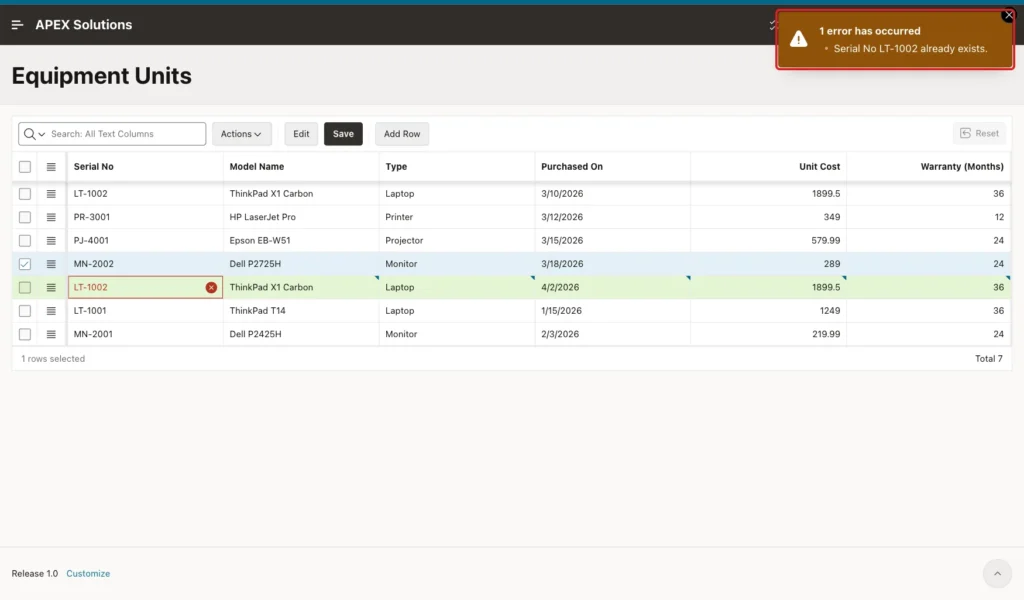Open the main navigation hamburger menu
Screen dimensions: 1024x600
click(18, 25)
